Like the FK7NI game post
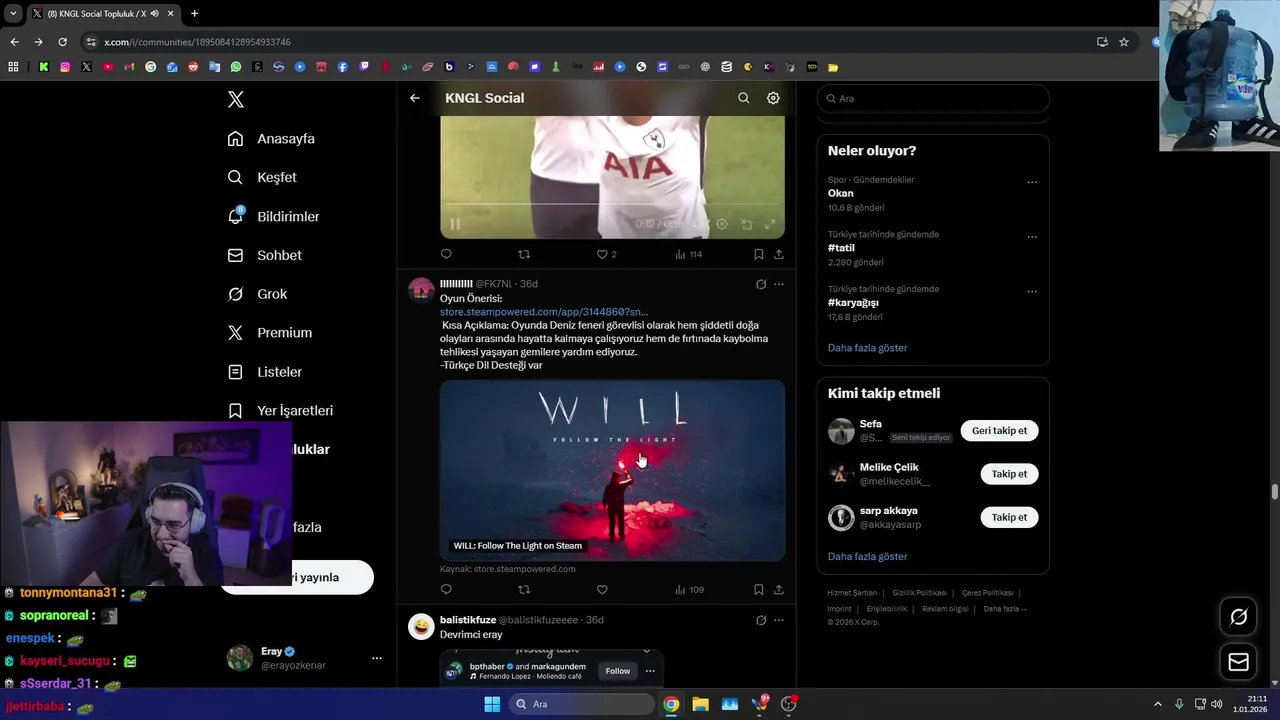1280x720 pixels. click(602, 589)
